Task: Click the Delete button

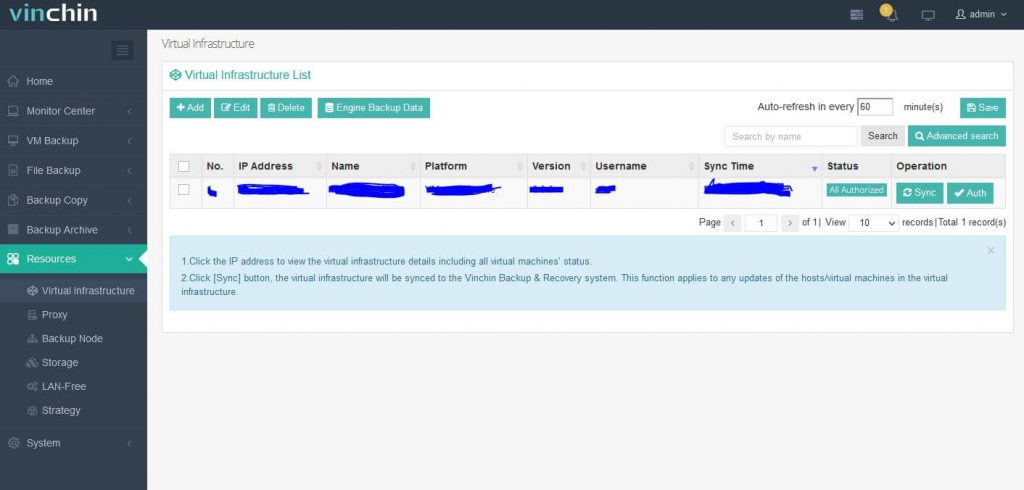Action: (x=286, y=108)
